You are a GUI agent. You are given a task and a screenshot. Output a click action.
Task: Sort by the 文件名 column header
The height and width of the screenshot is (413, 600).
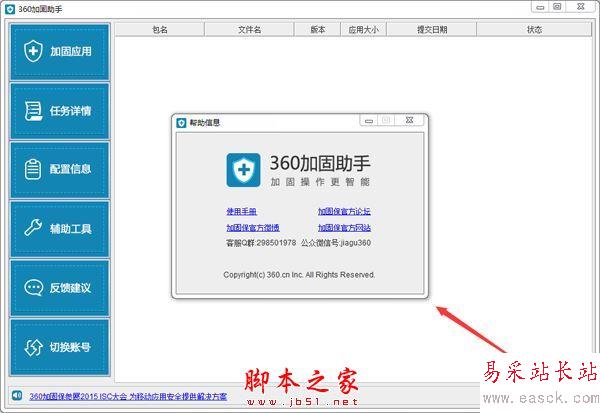pos(249,29)
